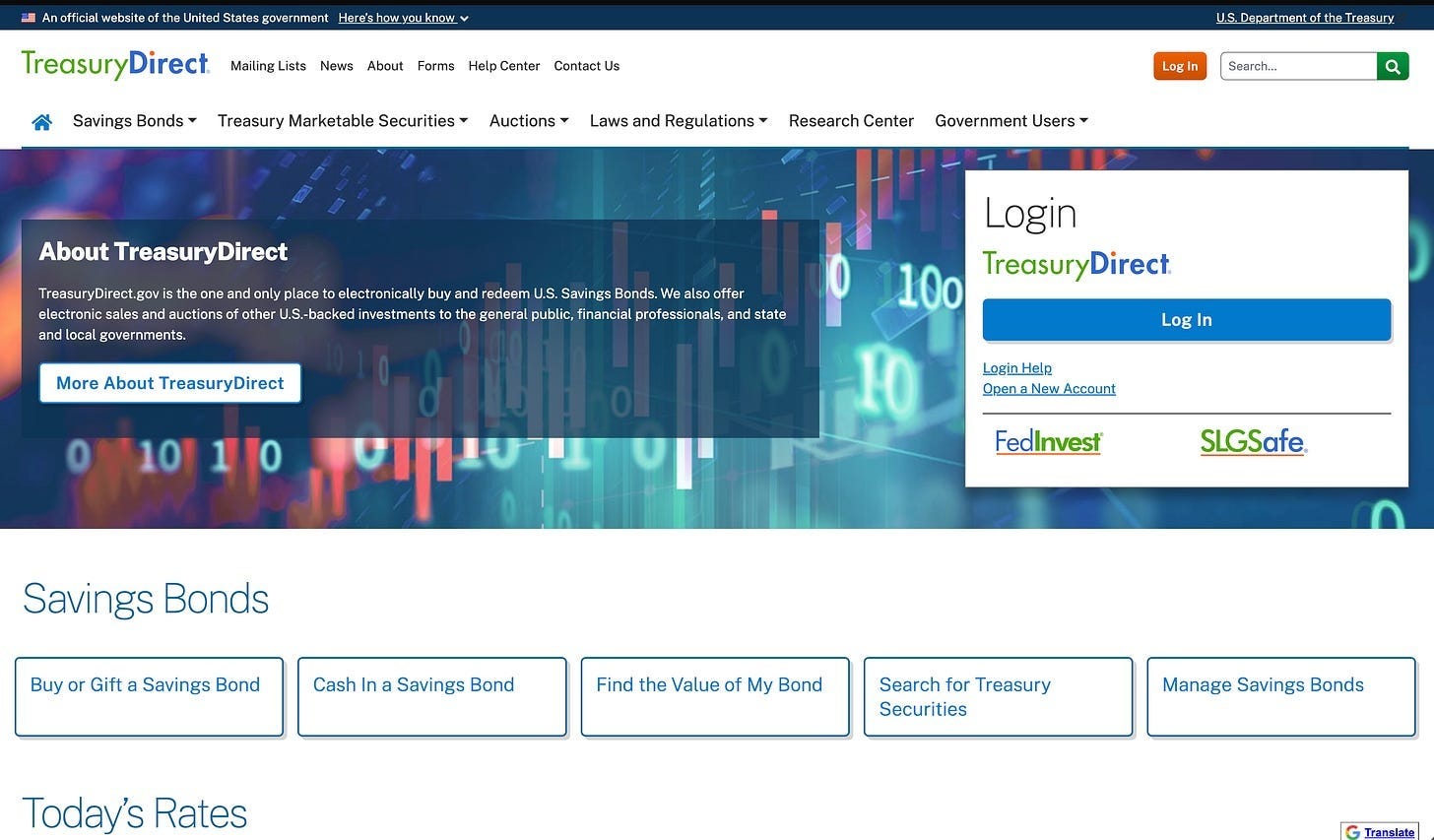Follow the Open a New Account link
This screenshot has height=840, width=1434.
point(1049,389)
